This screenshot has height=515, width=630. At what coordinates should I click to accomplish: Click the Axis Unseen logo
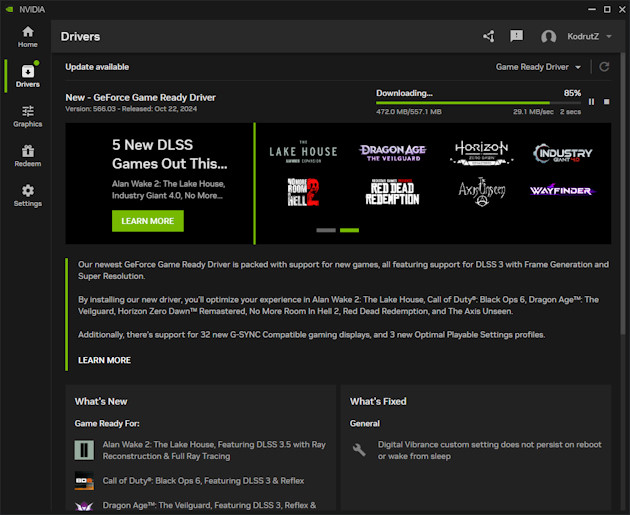point(482,192)
